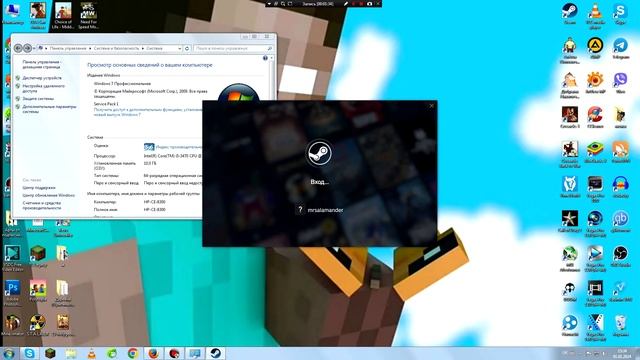Open Firefox from the taskbar

(x=153, y=353)
